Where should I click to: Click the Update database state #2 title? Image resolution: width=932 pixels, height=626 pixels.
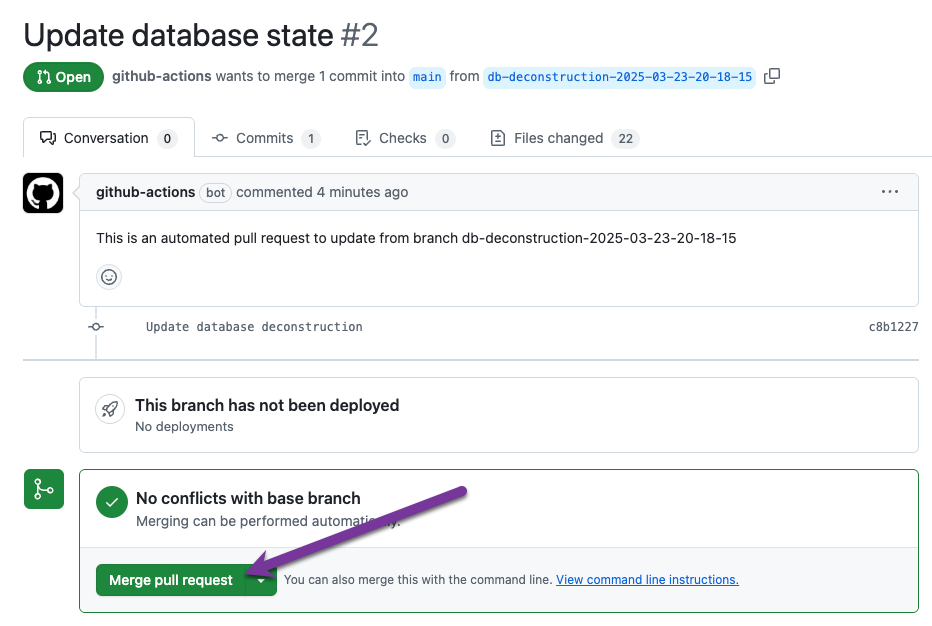coord(201,35)
